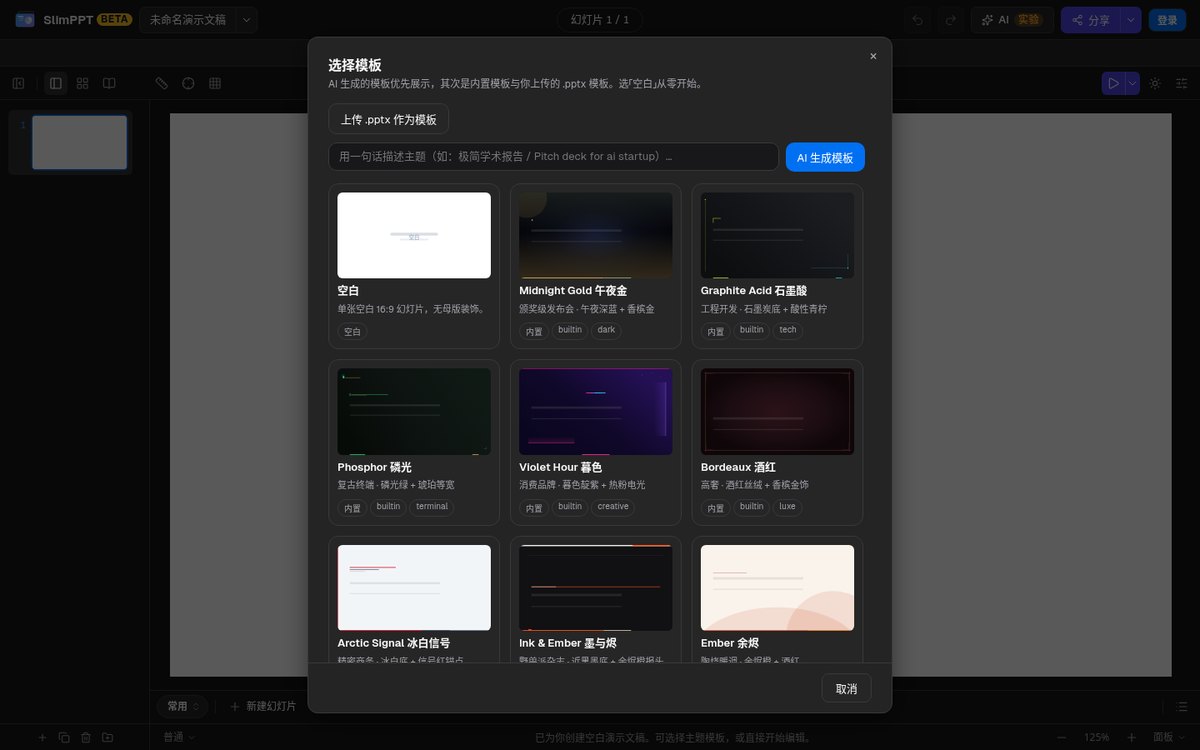
Task: Delete slide with trash icon
Action: click(86, 737)
